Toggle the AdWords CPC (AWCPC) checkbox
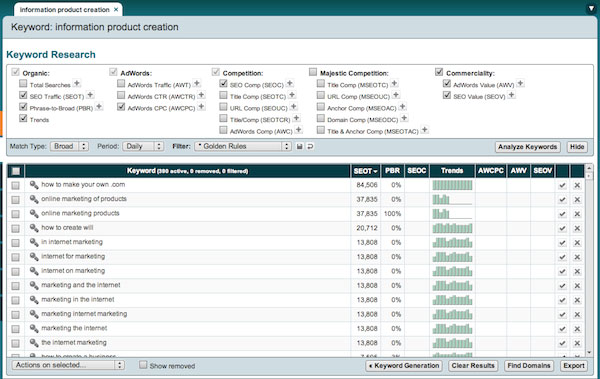600x379 pixels. 121,107
